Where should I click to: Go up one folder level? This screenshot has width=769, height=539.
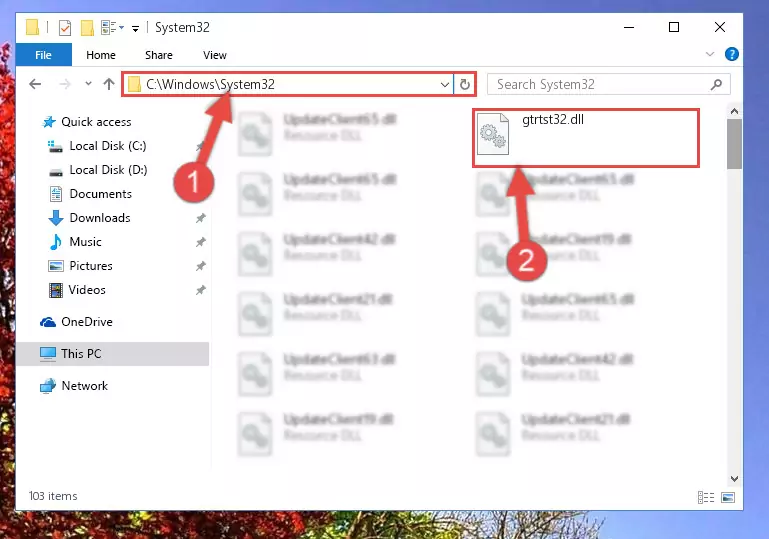109,84
